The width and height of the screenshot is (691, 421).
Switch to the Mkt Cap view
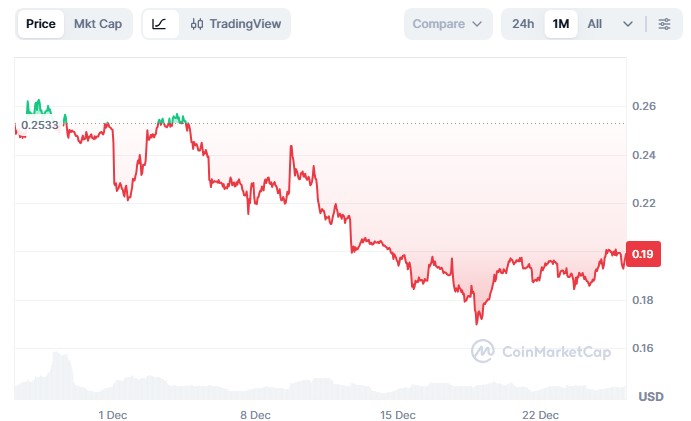(x=98, y=24)
